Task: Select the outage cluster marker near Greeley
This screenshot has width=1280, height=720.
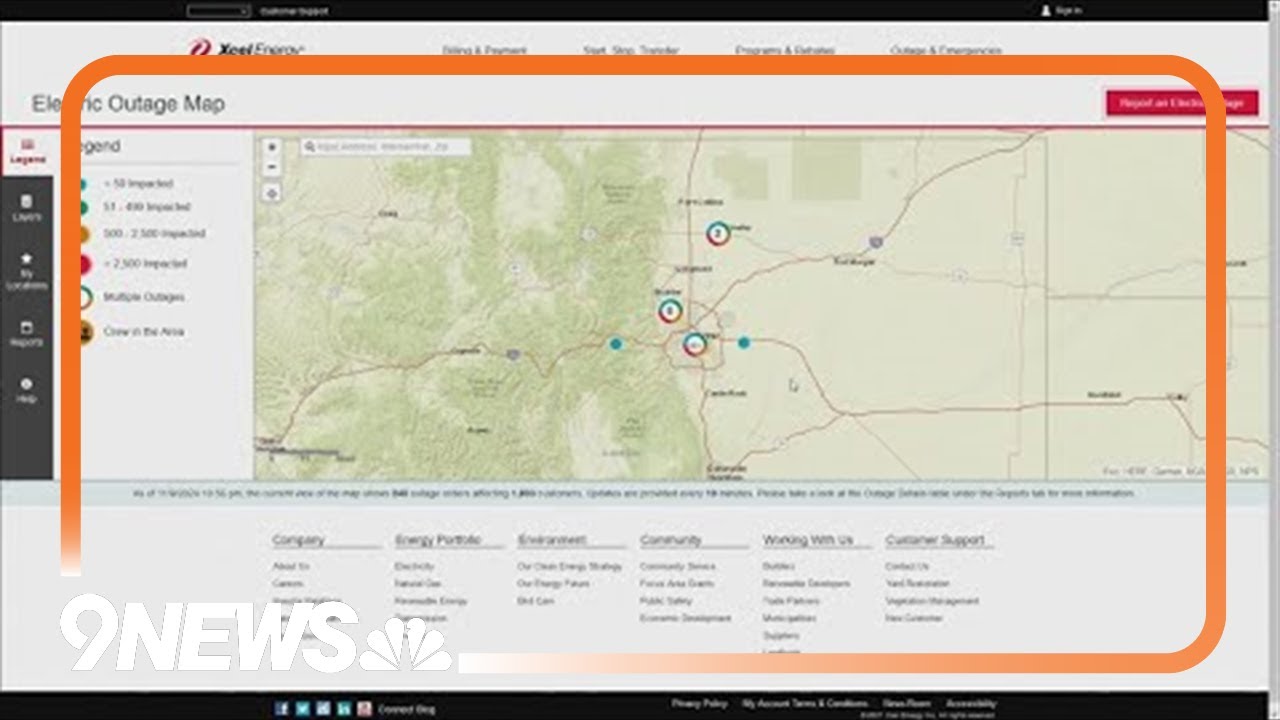Action: pyautogui.click(x=718, y=234)
